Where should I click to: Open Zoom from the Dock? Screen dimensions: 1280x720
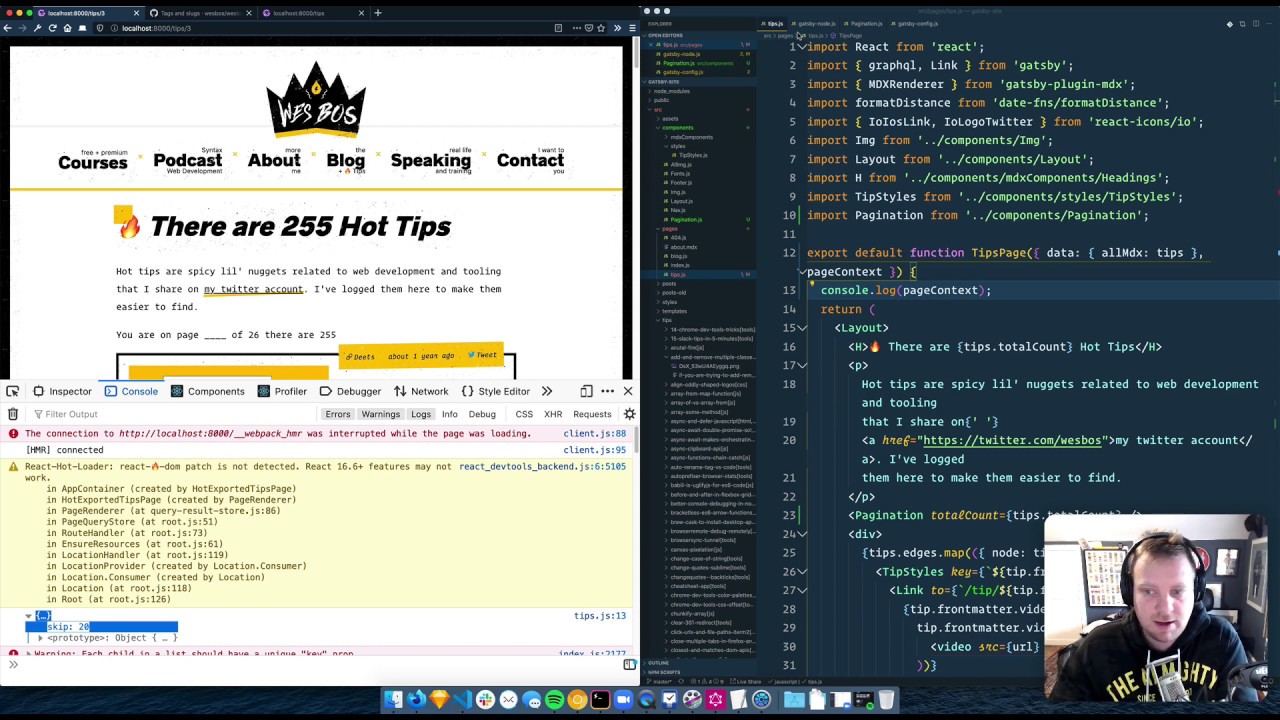click(x=623, y=700)
